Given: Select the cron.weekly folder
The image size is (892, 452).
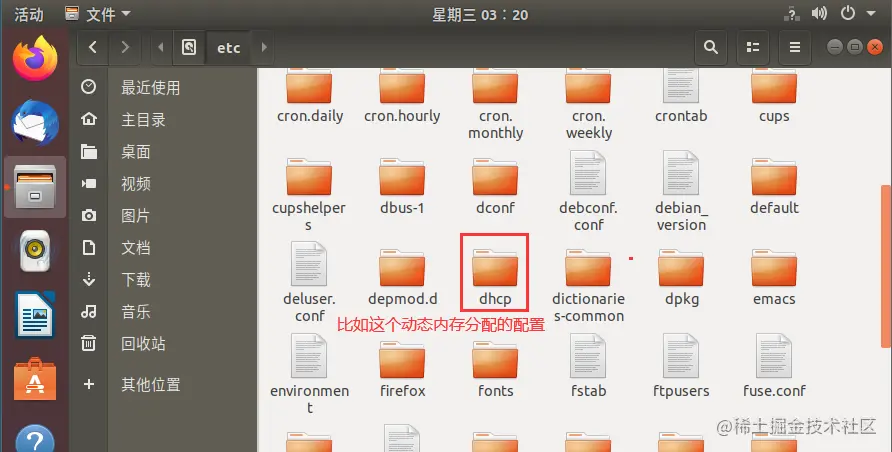Looking at the screenshot, I should [x=589, y=105].
